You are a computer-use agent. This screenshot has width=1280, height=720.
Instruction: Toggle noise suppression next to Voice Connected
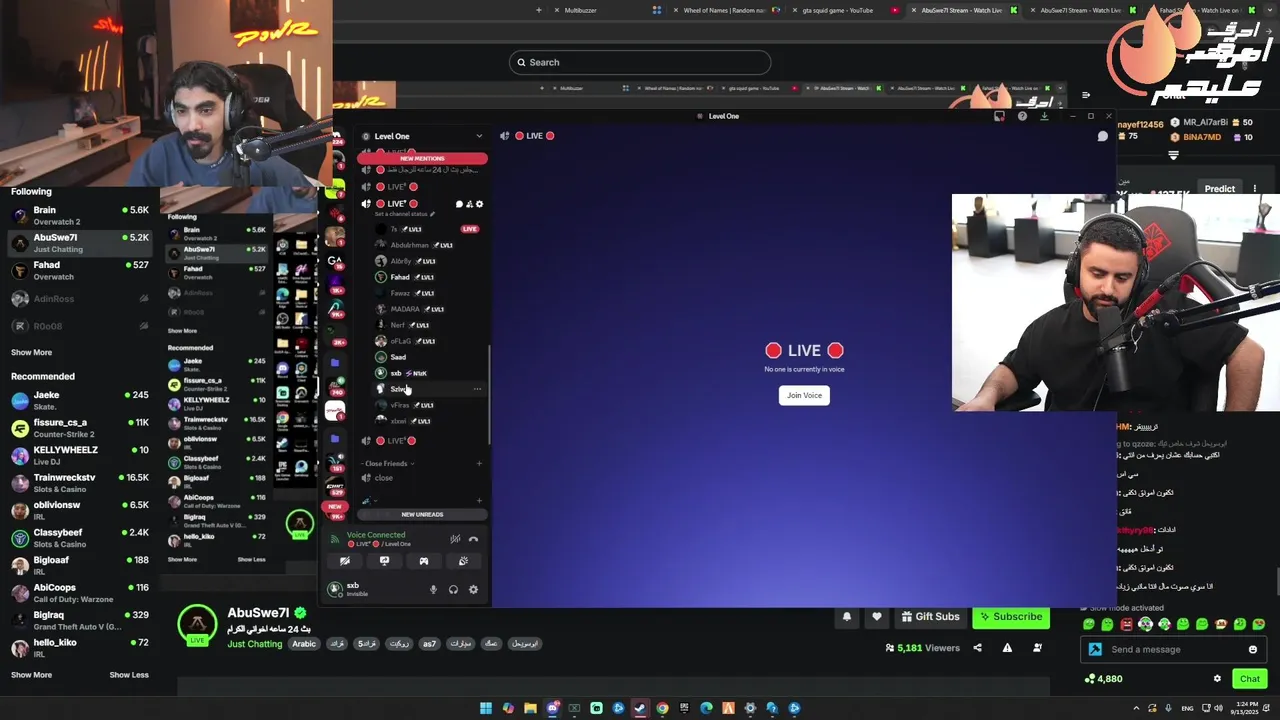(x=455, y=539)
